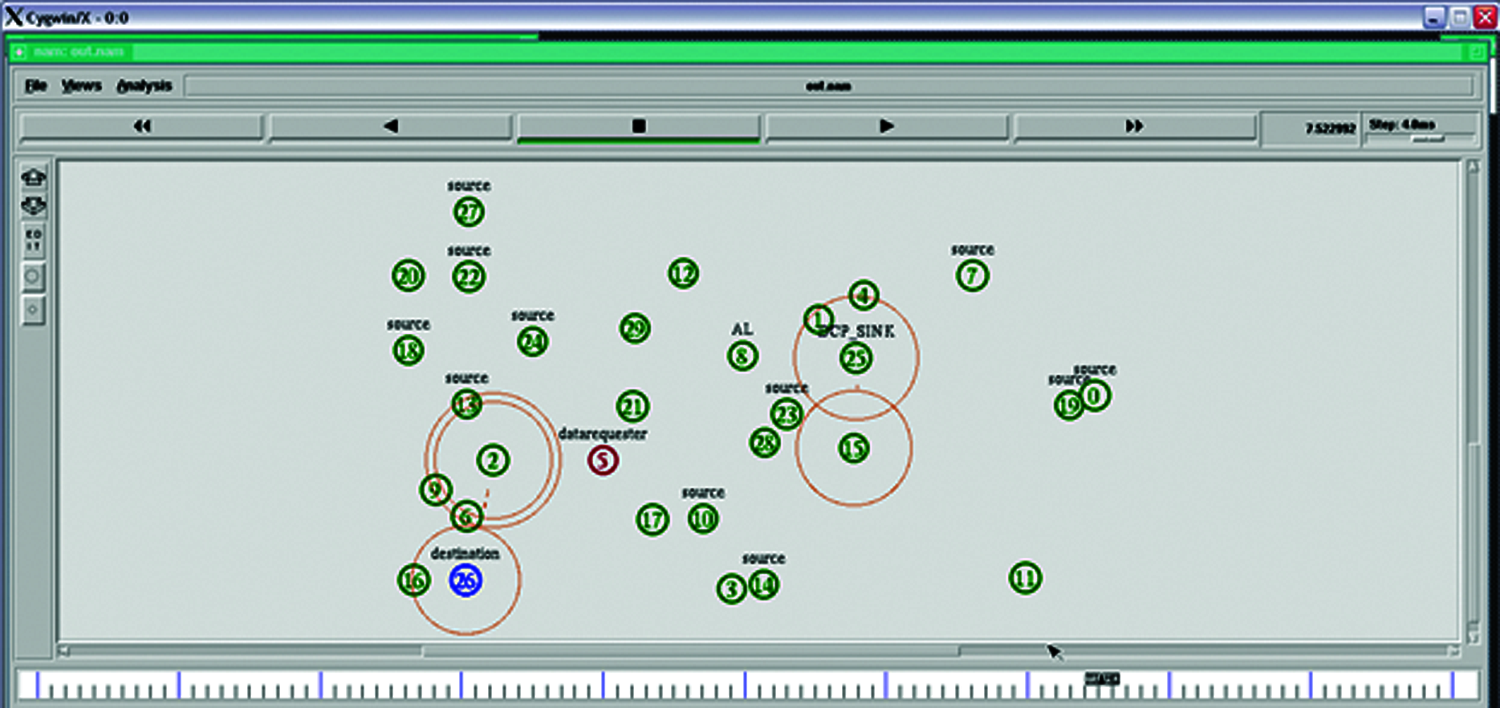
Task: Select the red datarequester node 5
Action: [602, 461]
